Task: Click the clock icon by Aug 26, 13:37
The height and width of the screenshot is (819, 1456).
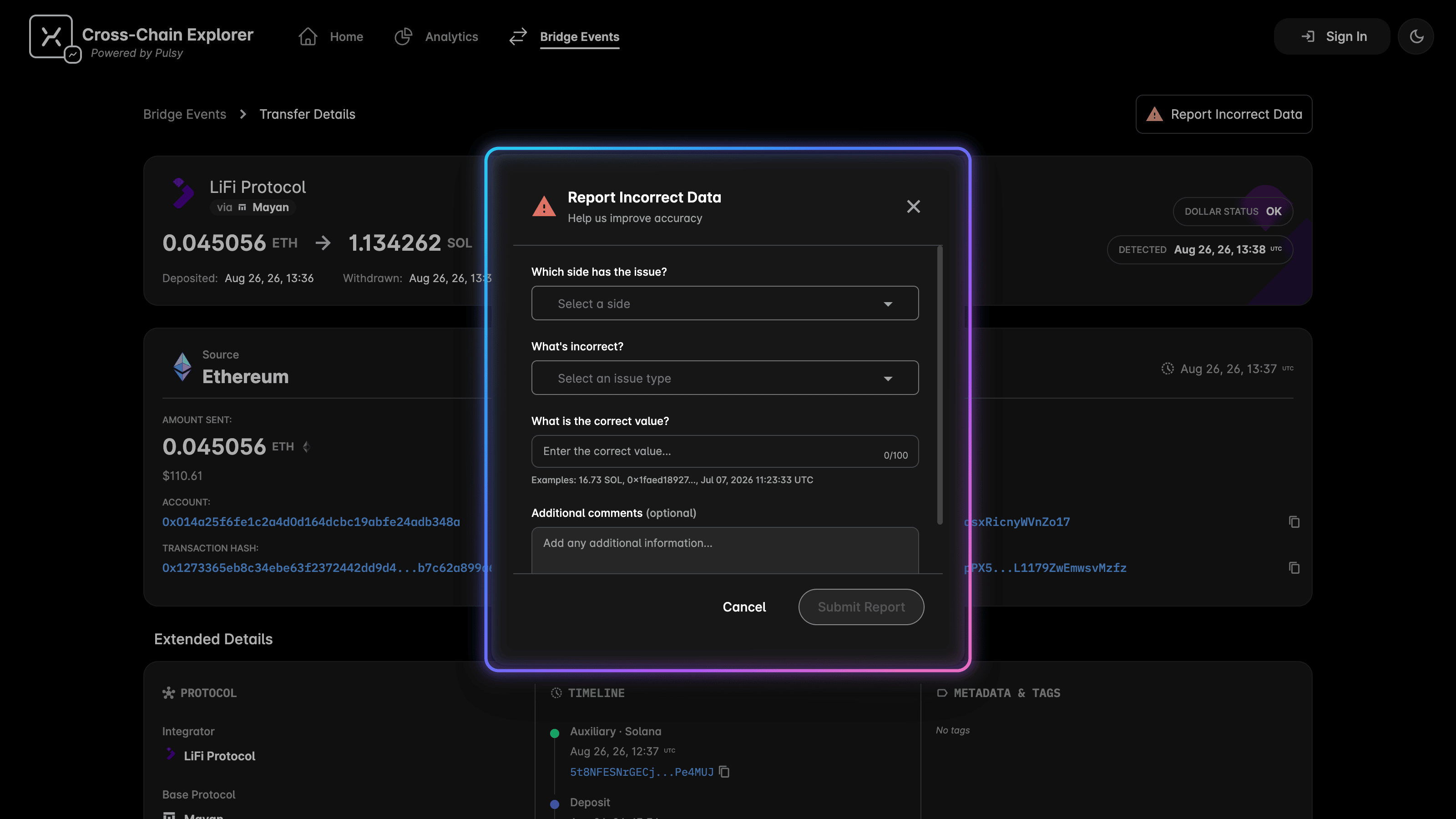Action: pos(1167,369)
